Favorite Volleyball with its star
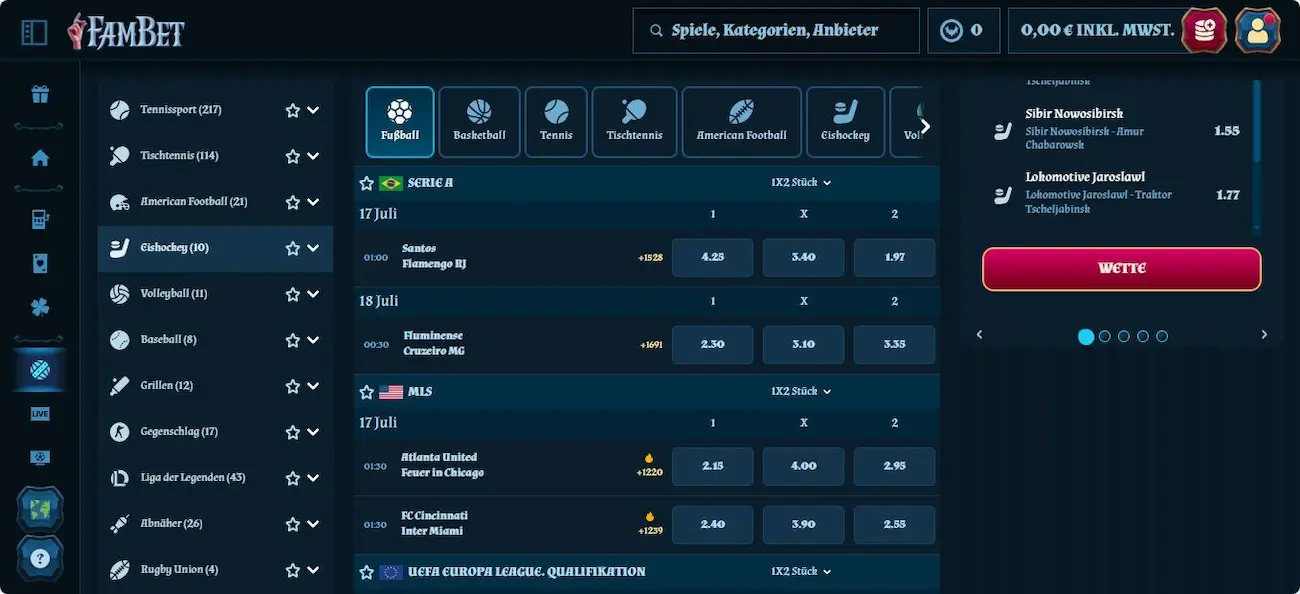Screen dimensions: 1300x594 tap(293, 294)
